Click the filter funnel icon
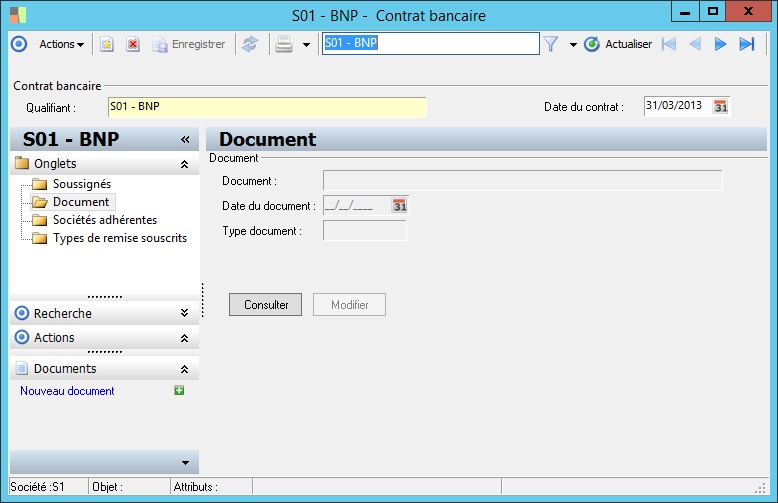 (x=551, y=44)
